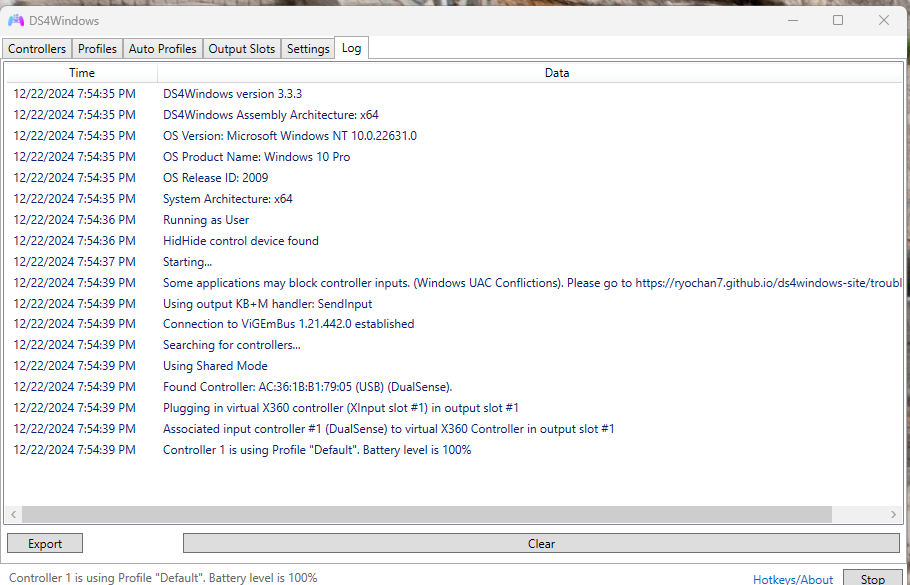Click the Data column header
The width and height of the screenshot is (910, 585).
pyautogui.click(x=557, y=73)
